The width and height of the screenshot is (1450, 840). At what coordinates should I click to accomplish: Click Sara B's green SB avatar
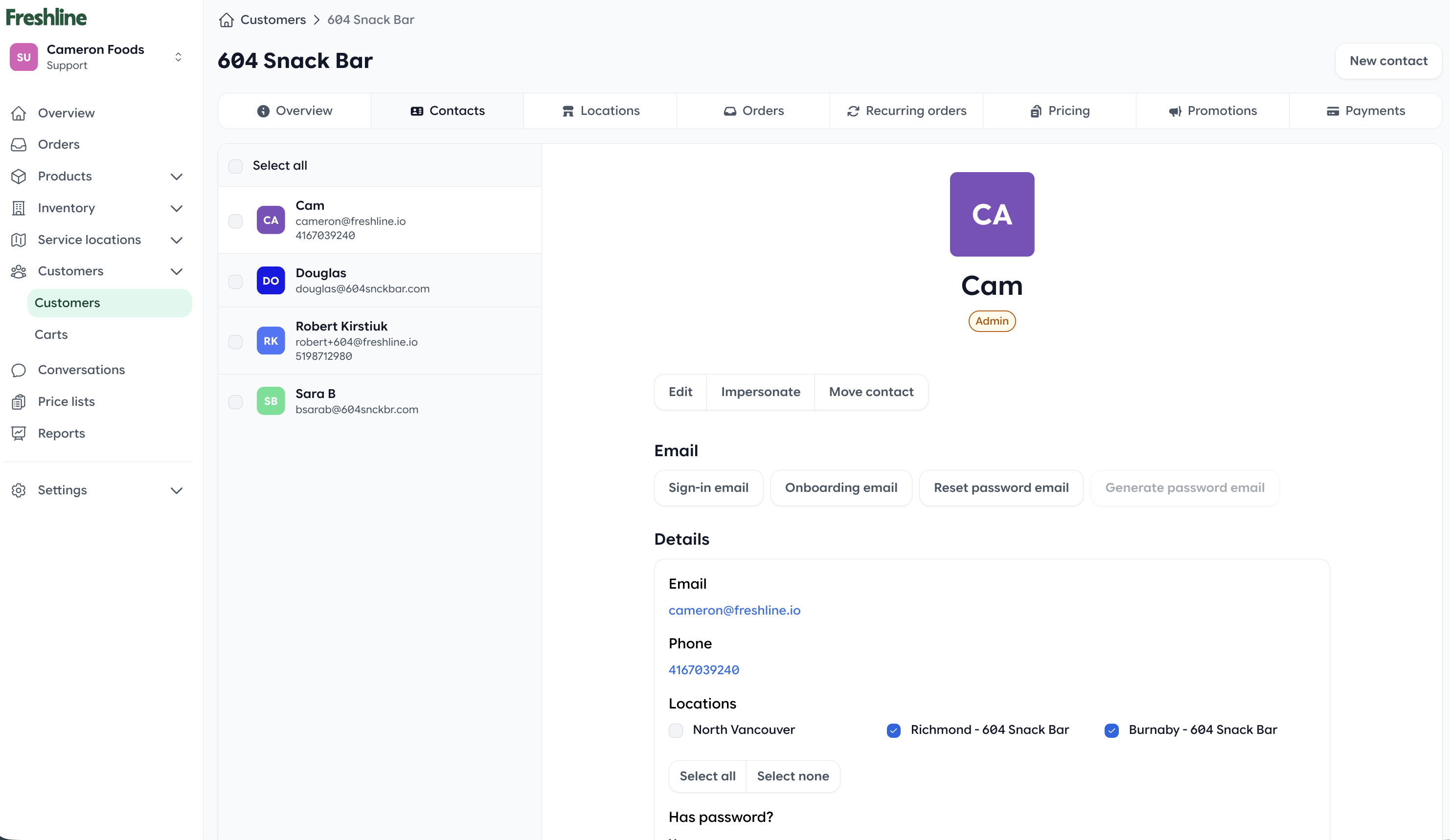(x=271, y=401)
